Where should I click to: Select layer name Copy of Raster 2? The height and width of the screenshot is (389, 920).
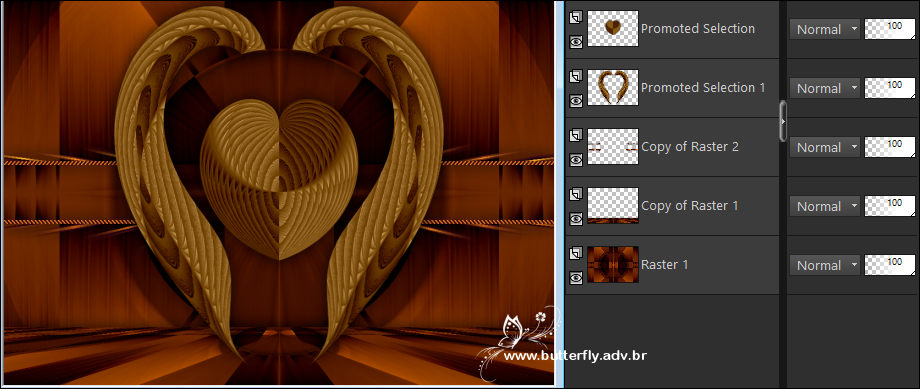(690, 147)
